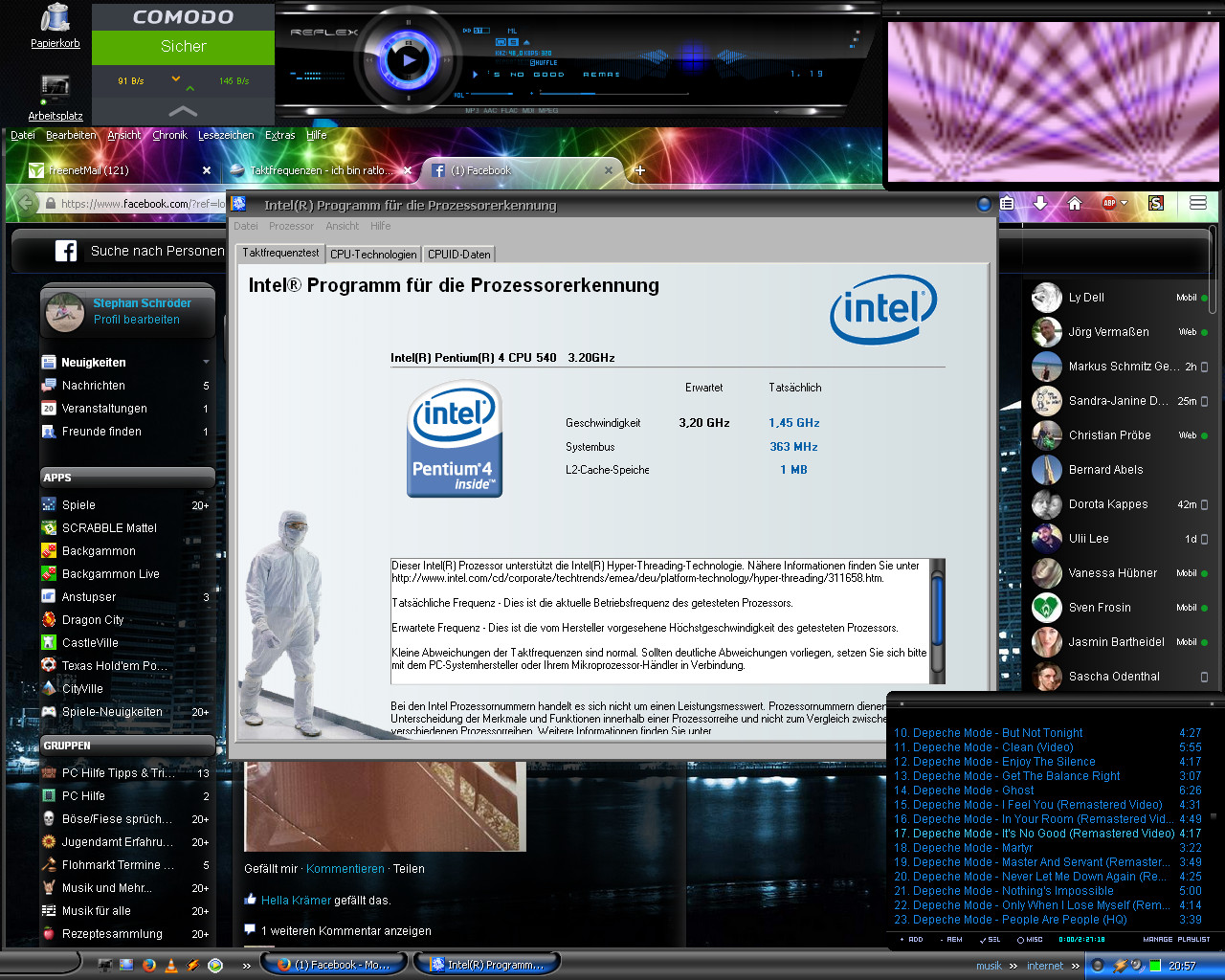Screen dimensions: 1225x980
Task: Click the Dragon City app icon
Action: pyautogui.click(x=49, y=620)
